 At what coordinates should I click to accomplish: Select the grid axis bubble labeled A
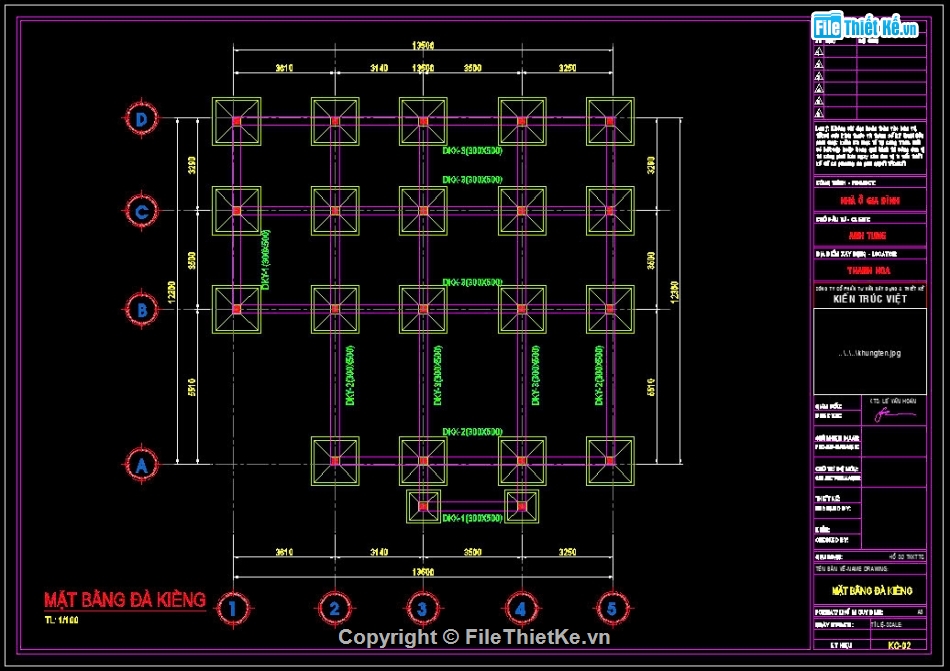(141, 464)
